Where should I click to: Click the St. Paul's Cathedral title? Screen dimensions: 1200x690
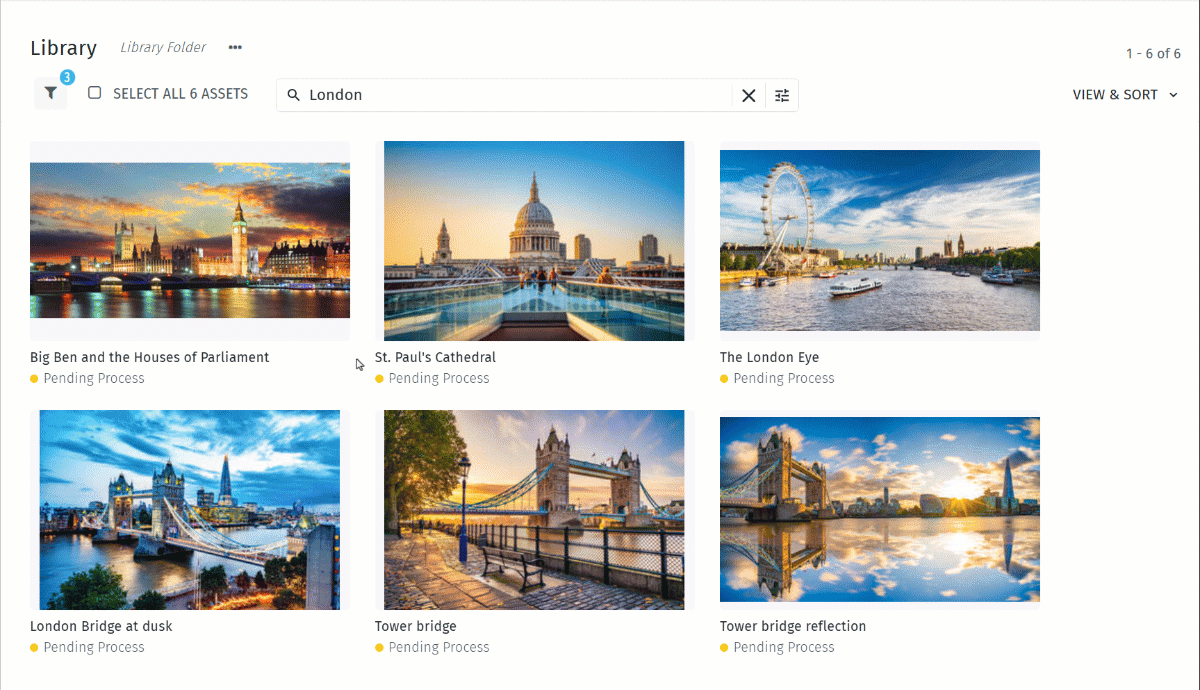(x=435, y=357)
